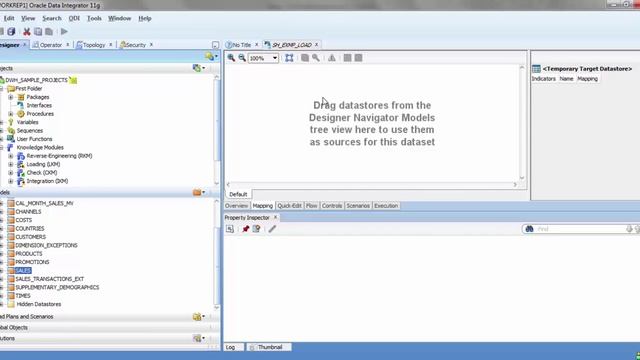This screenshot has height=360, width=640.
Task: Click the binoculars find icon
Action: click(529, 229)
